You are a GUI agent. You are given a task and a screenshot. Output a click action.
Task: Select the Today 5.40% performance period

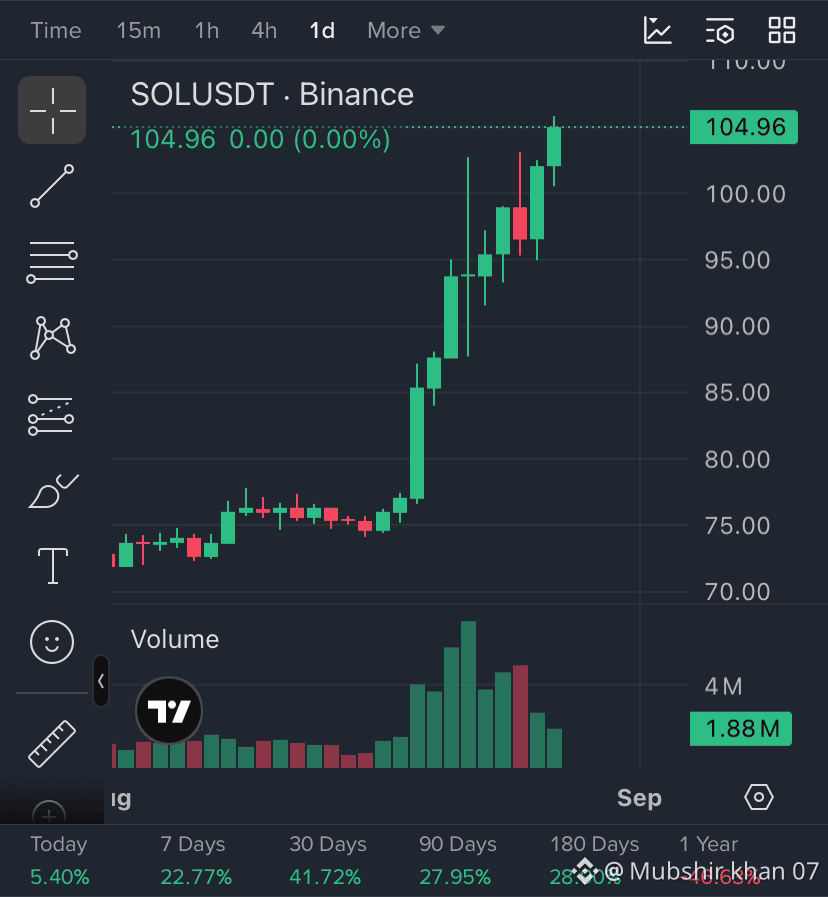point(59,860)
